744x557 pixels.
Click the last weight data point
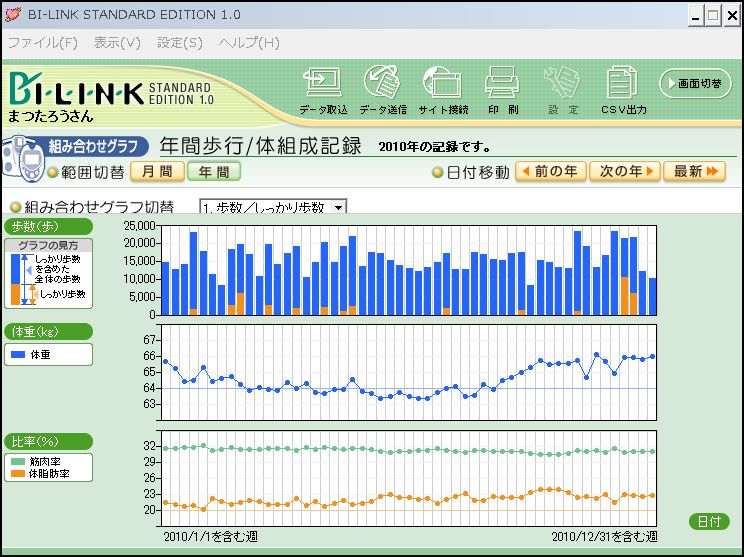pyautogui.click(x=653, y=356)
